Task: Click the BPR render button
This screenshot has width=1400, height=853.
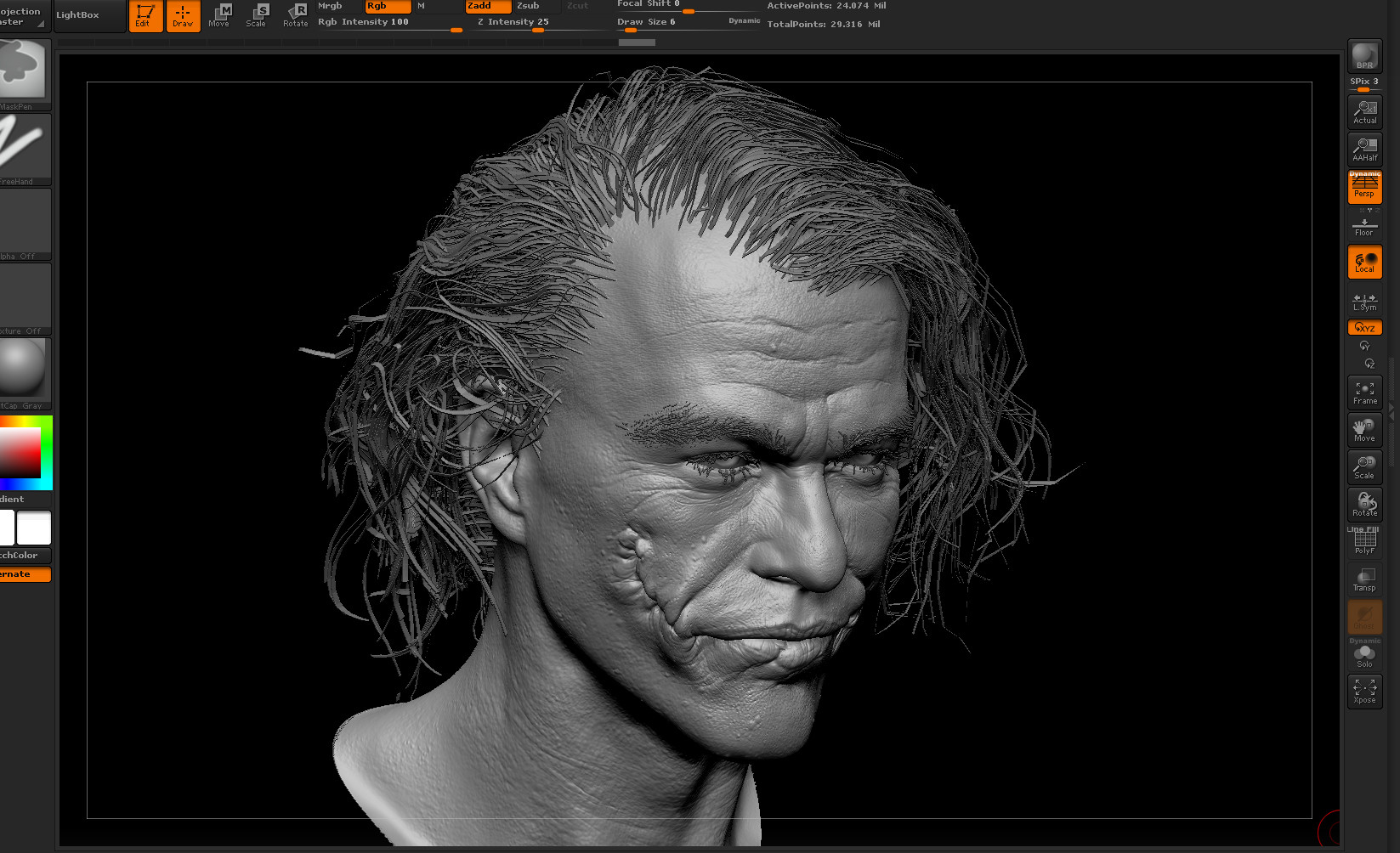Action: (1364, 57)
